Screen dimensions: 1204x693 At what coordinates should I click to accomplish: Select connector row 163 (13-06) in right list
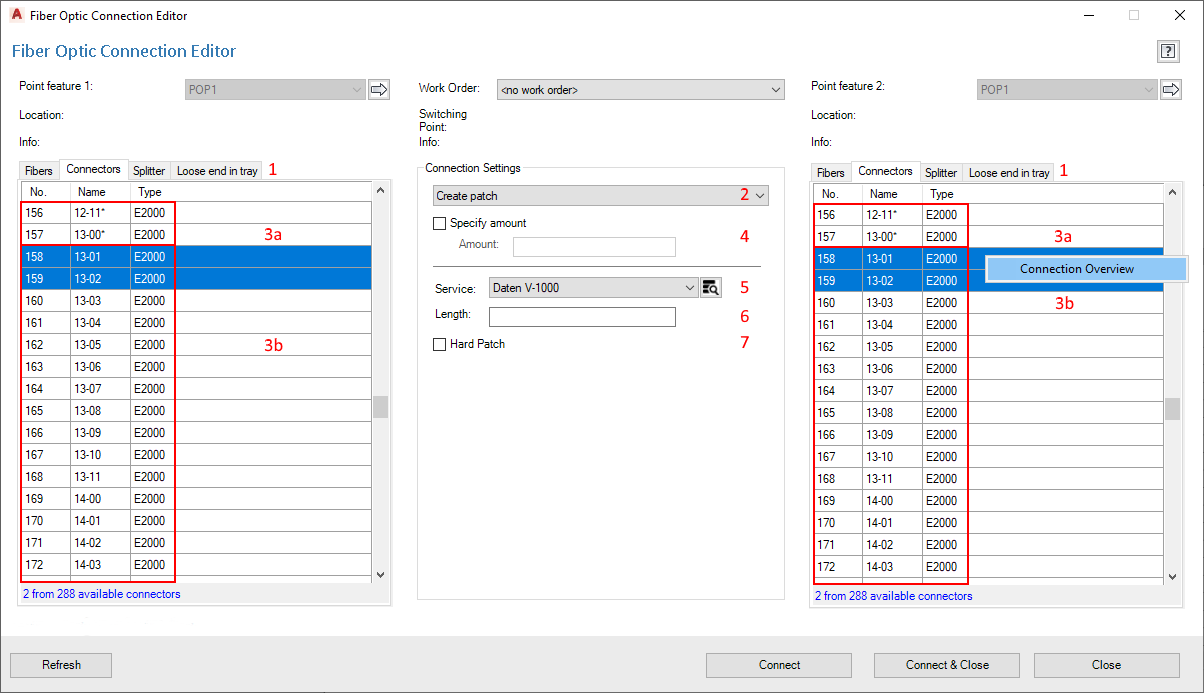coord(988,369)
